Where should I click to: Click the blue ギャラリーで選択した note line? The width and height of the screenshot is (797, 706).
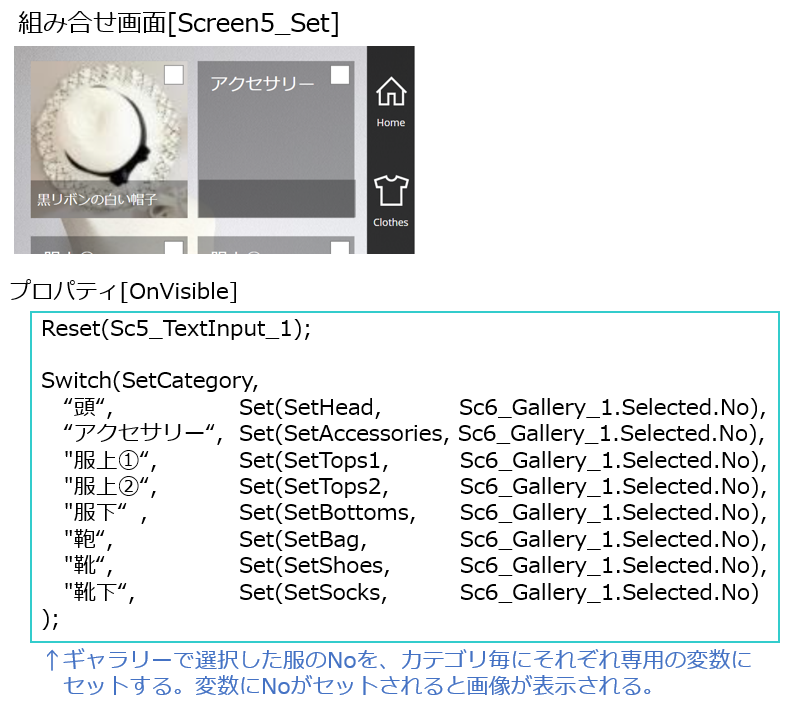click(398, 660)
